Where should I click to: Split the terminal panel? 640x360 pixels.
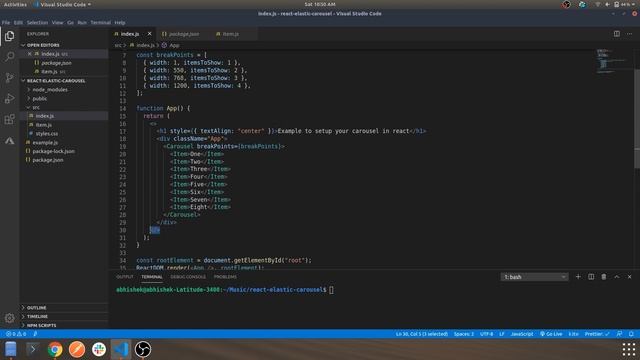[x=591, y=277]
